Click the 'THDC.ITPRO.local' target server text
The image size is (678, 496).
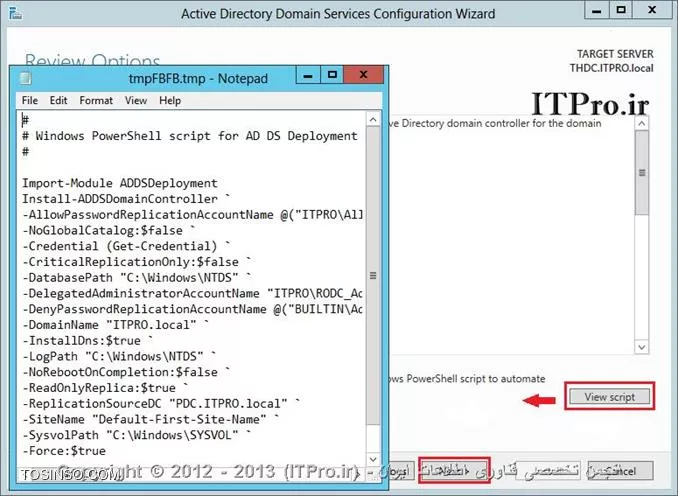coord(611,68)
